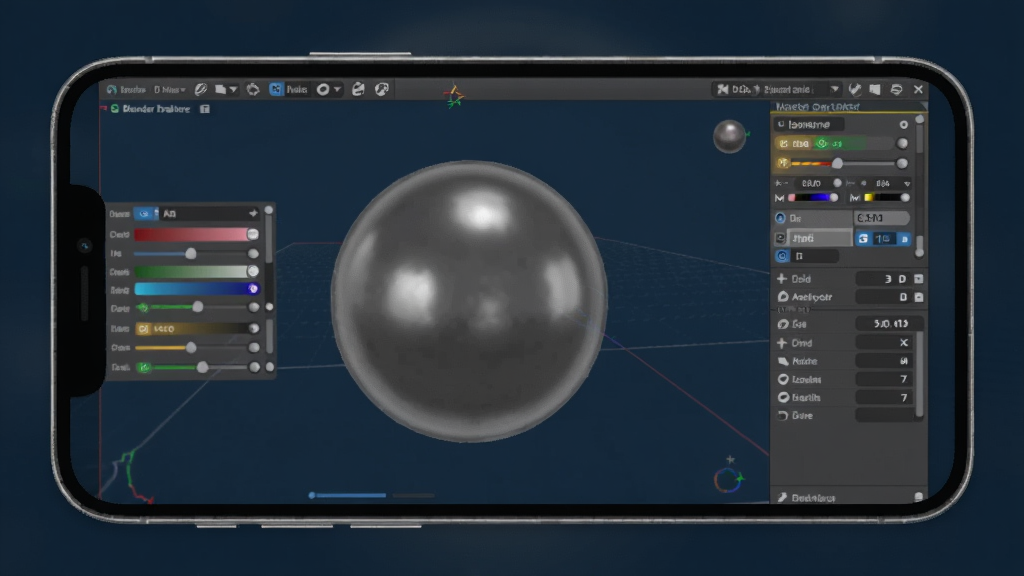Click the circular arrows icon in top toolbar

tap(253, 89)
